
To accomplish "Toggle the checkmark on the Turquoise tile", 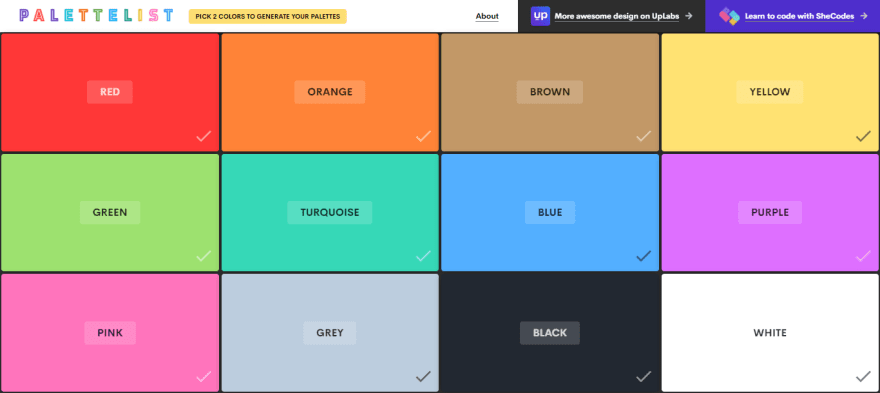I will pos(423,256).
